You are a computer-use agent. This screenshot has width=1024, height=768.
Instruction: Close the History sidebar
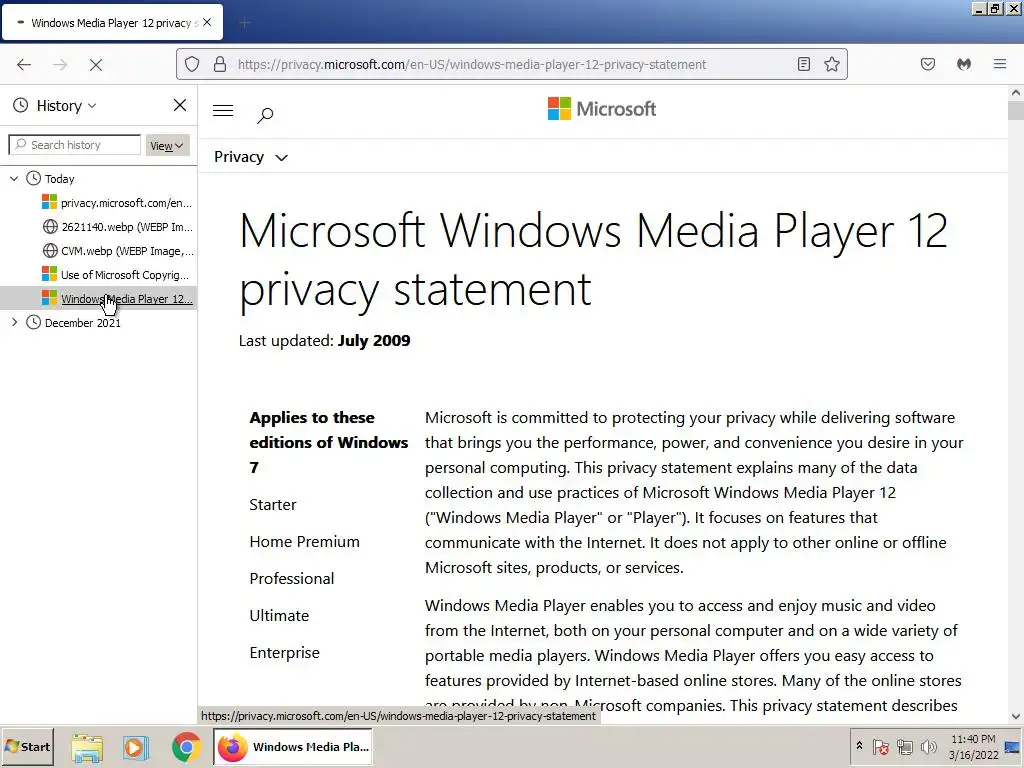180,105
